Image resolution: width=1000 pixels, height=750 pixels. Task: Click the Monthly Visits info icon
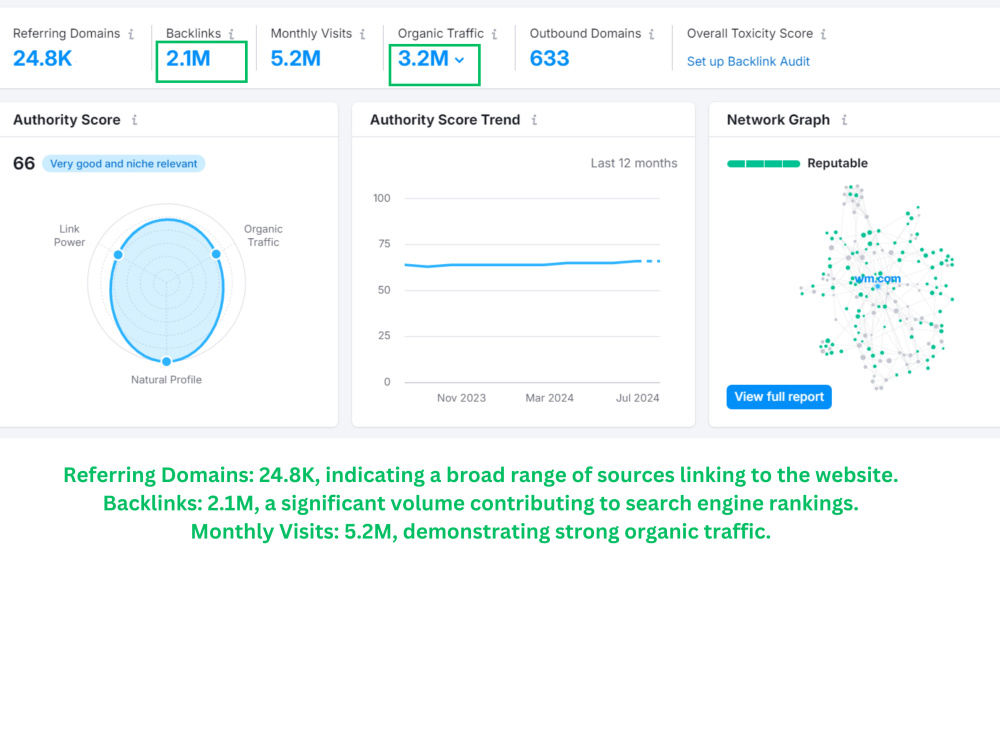362,34
